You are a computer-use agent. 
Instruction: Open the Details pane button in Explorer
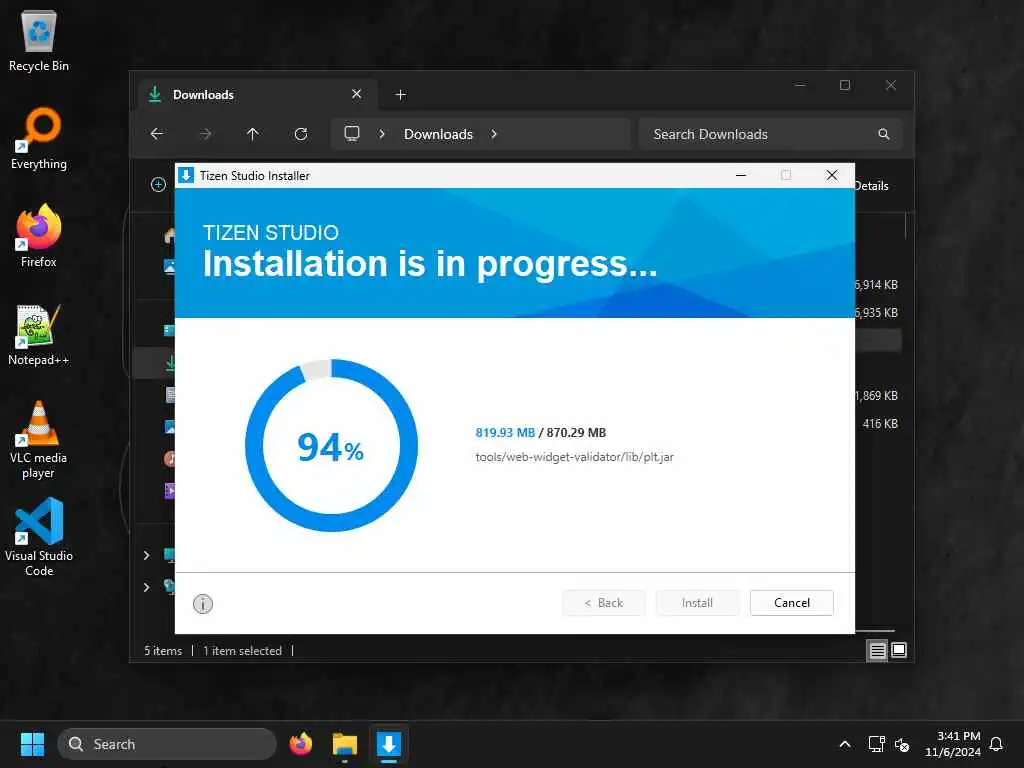click(872, 185)
